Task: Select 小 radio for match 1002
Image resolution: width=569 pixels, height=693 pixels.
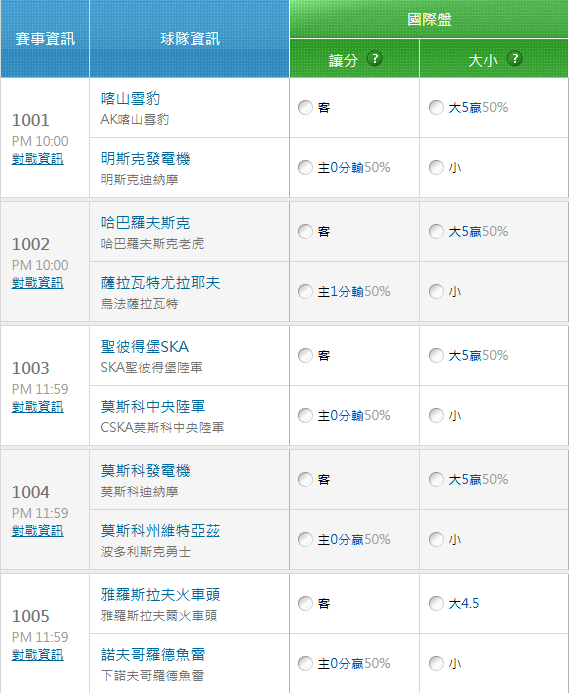Action: [436, 292]
